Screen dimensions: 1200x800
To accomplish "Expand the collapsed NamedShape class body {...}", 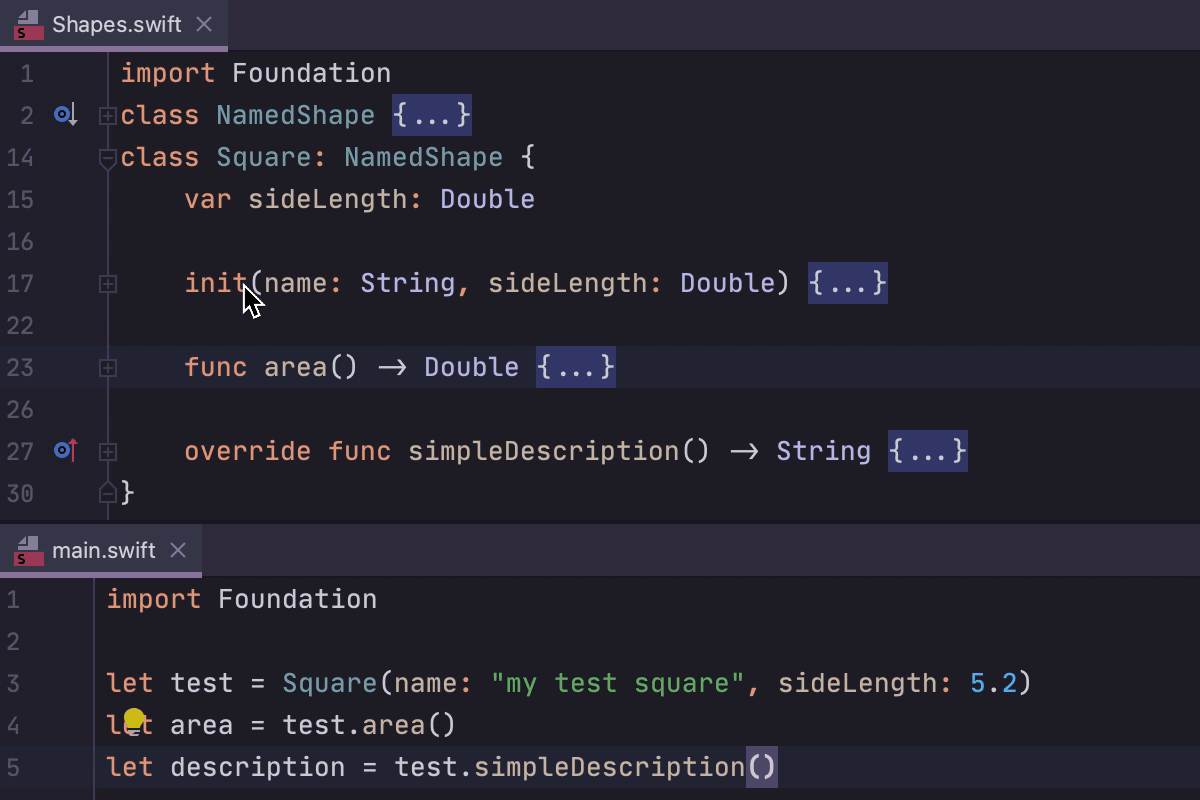I will coord(431,114).
